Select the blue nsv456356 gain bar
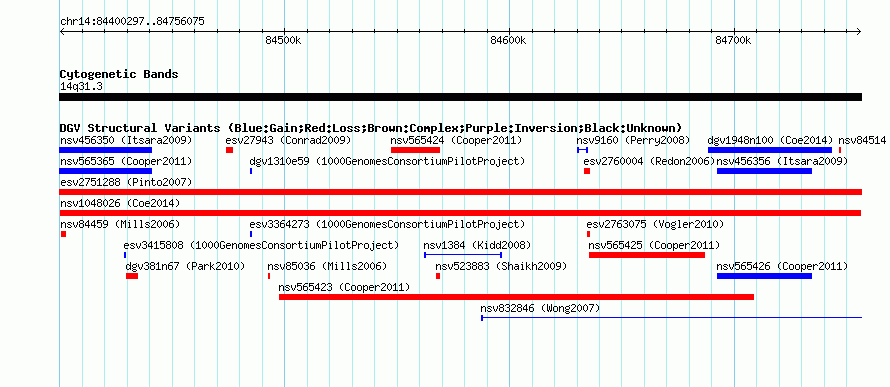890x387 pixels. [x=765, y=171]
